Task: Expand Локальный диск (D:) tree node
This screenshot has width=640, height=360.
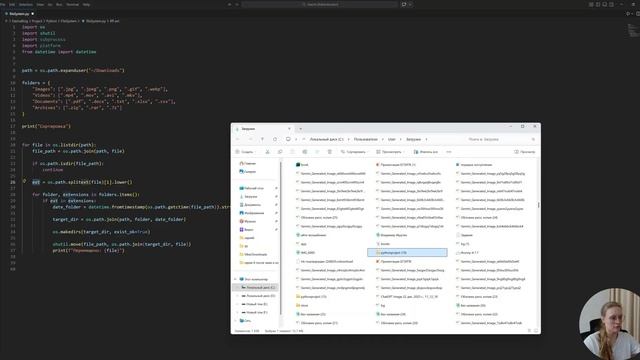Action: coord(238,296)
